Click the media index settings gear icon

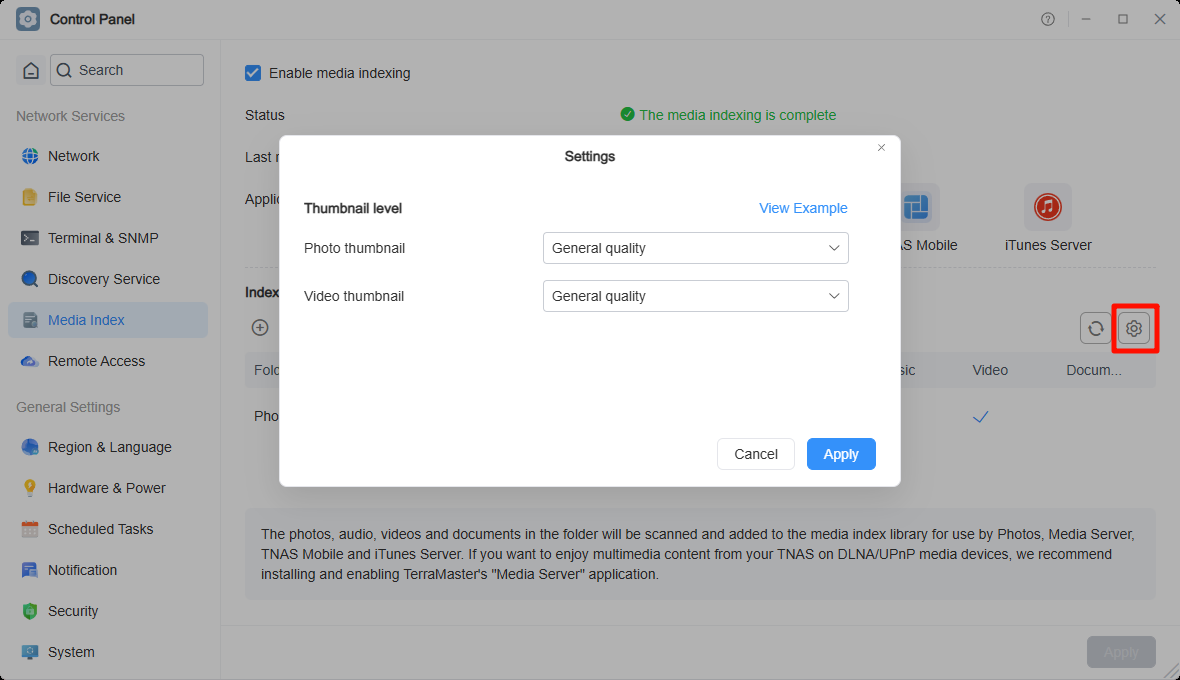tap(1134, 328)
